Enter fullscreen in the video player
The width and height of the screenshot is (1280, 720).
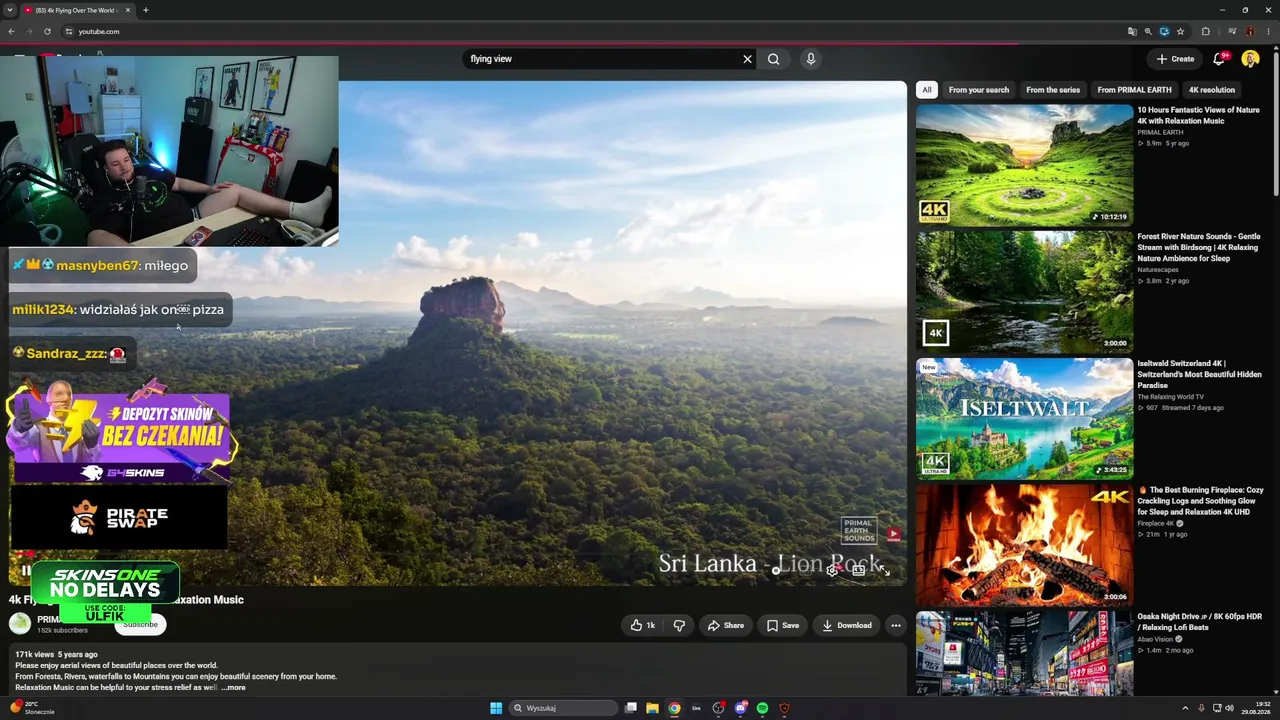point(885,570)
